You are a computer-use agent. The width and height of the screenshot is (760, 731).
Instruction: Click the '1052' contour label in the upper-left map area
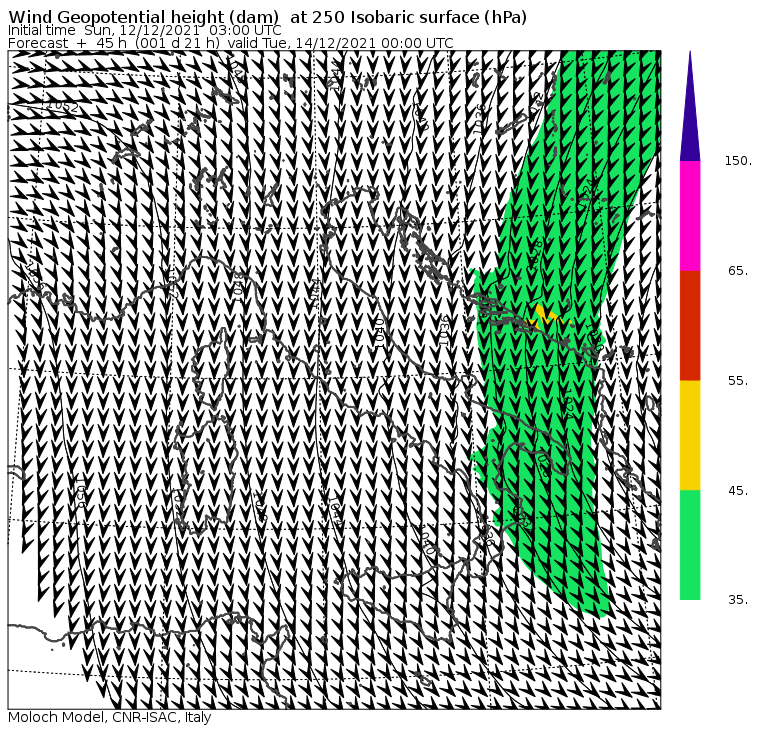(63, 105)
